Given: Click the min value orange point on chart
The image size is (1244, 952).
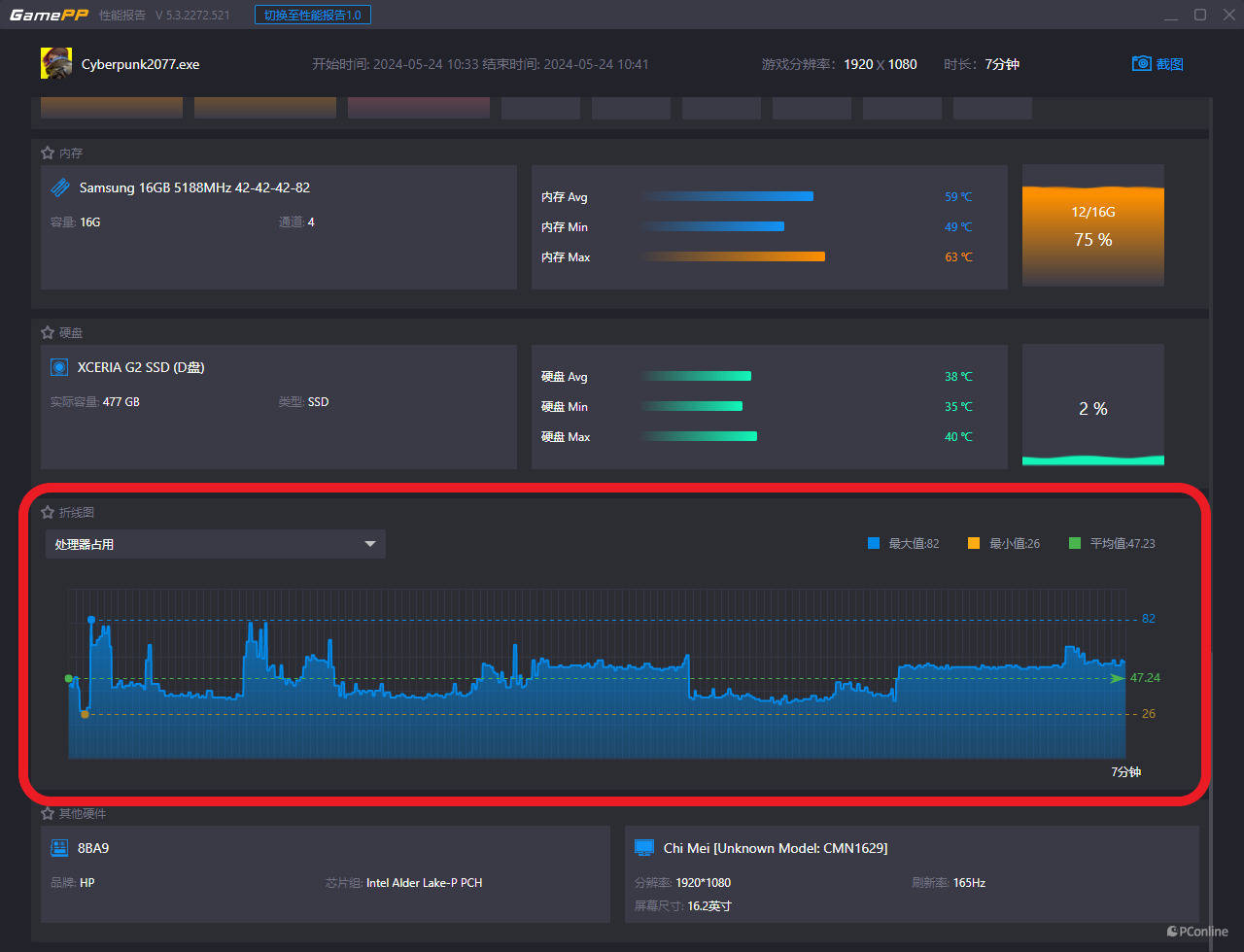Looking at the screenshot, I should (85, 714).
